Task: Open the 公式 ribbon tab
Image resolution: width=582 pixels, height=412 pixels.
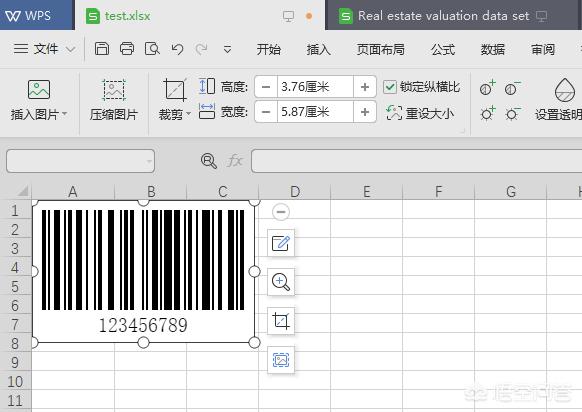Action: pos(443,49)
